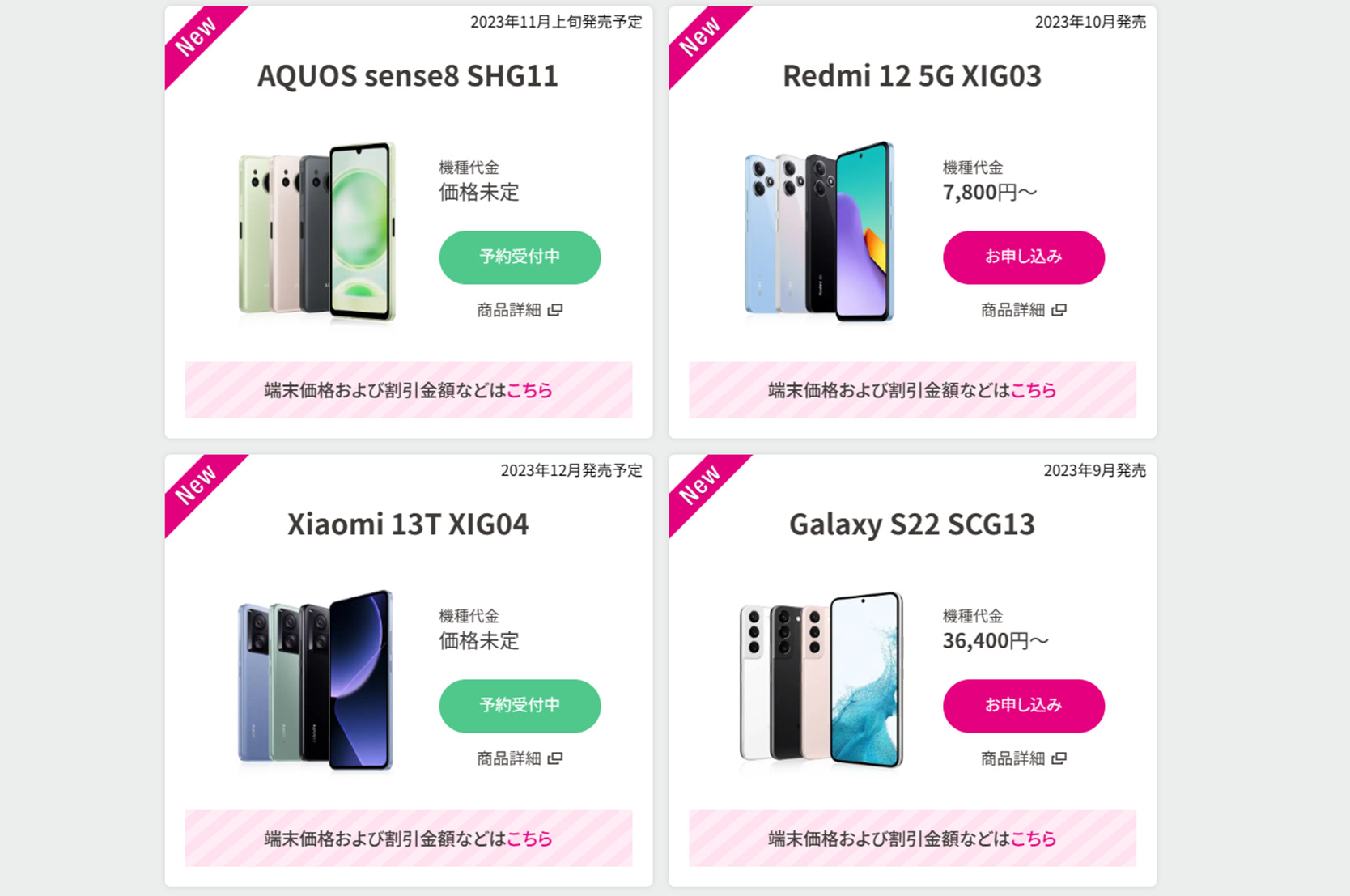Open こちら link under Redmi 12 5G
1350x896 pixels.
tap(1034, 390)
